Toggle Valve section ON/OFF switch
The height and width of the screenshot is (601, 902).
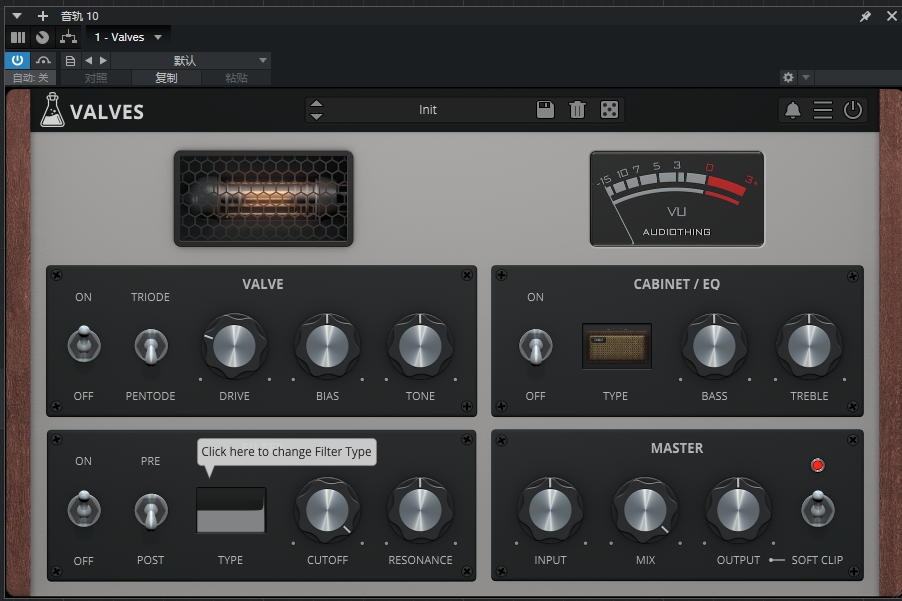click(84, 345)
